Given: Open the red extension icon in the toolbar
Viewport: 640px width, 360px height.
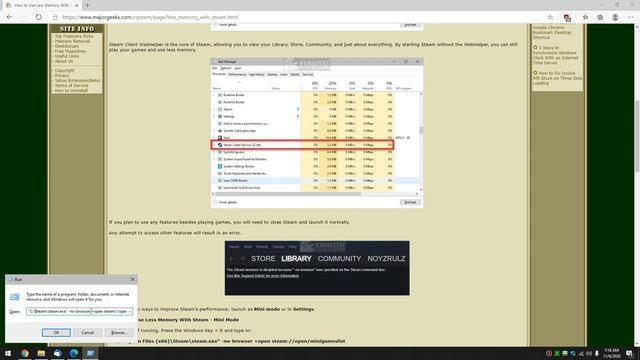Looking at the screenshot, I should tap(567, 18).
